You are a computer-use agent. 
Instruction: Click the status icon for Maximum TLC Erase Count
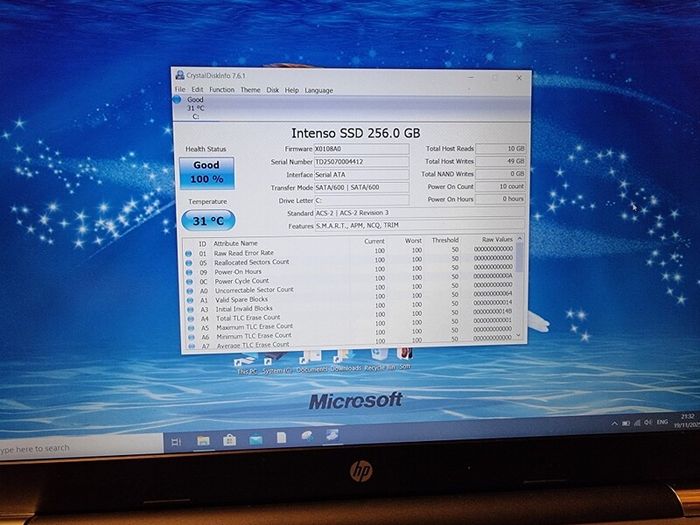tap(191, 328)
